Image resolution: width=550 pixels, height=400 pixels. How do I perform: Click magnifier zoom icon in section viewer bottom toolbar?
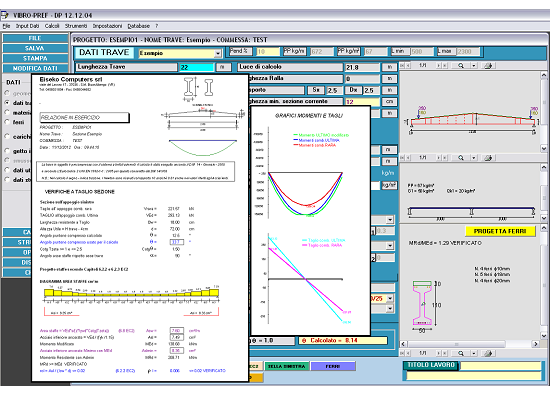(461, 353)
